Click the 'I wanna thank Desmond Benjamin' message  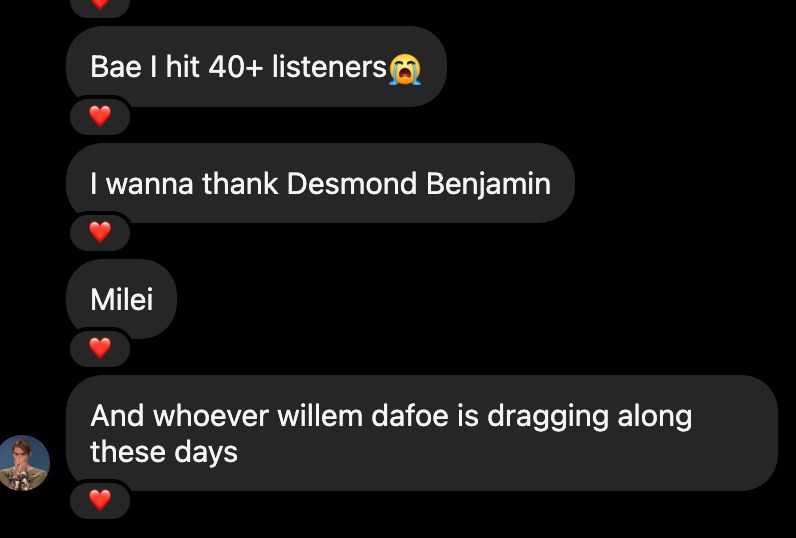pyautogui.click(x=320, y=183)
